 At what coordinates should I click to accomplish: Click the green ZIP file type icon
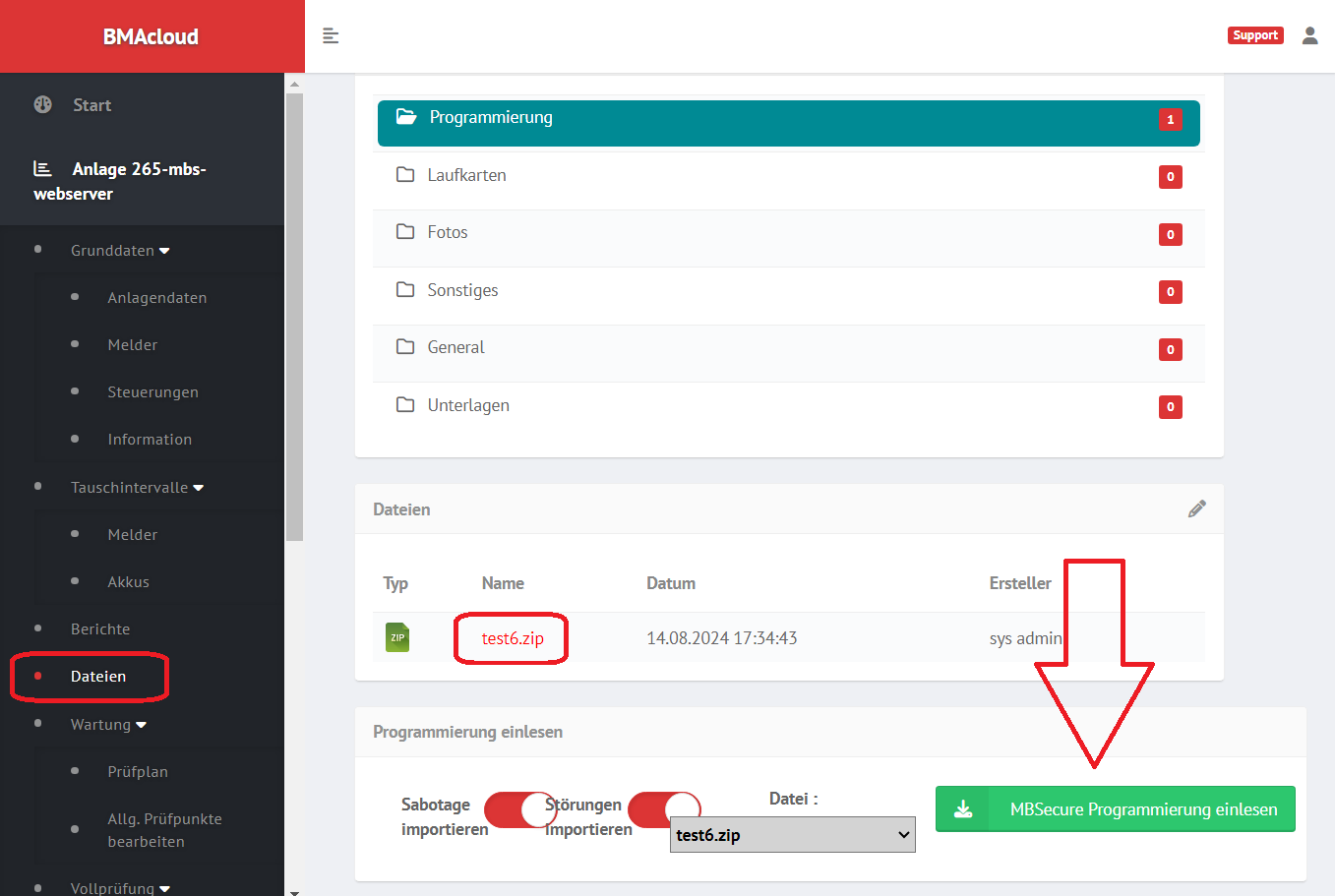pyautogui.click(x=397, y=637)
